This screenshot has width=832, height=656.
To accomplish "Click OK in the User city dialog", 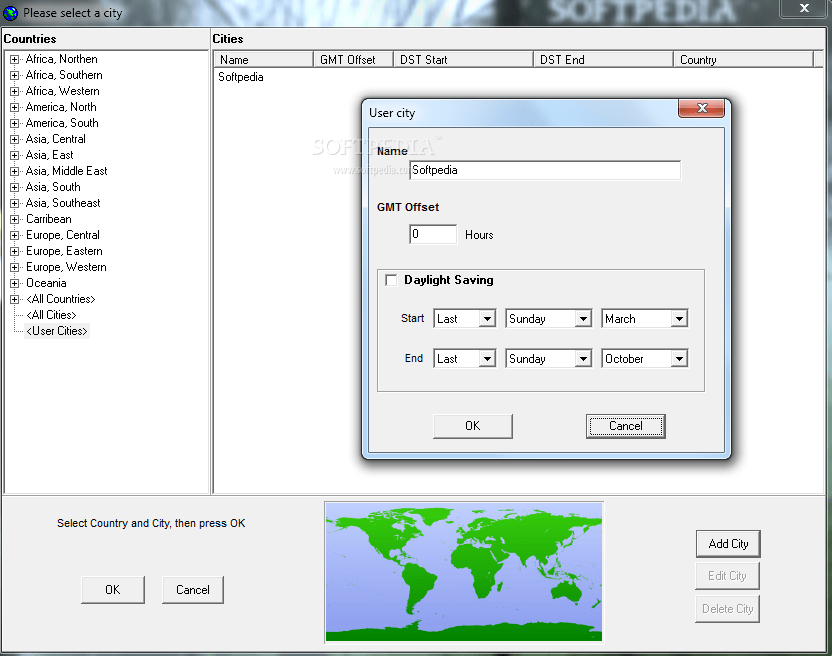I will (x=472, y=425).
